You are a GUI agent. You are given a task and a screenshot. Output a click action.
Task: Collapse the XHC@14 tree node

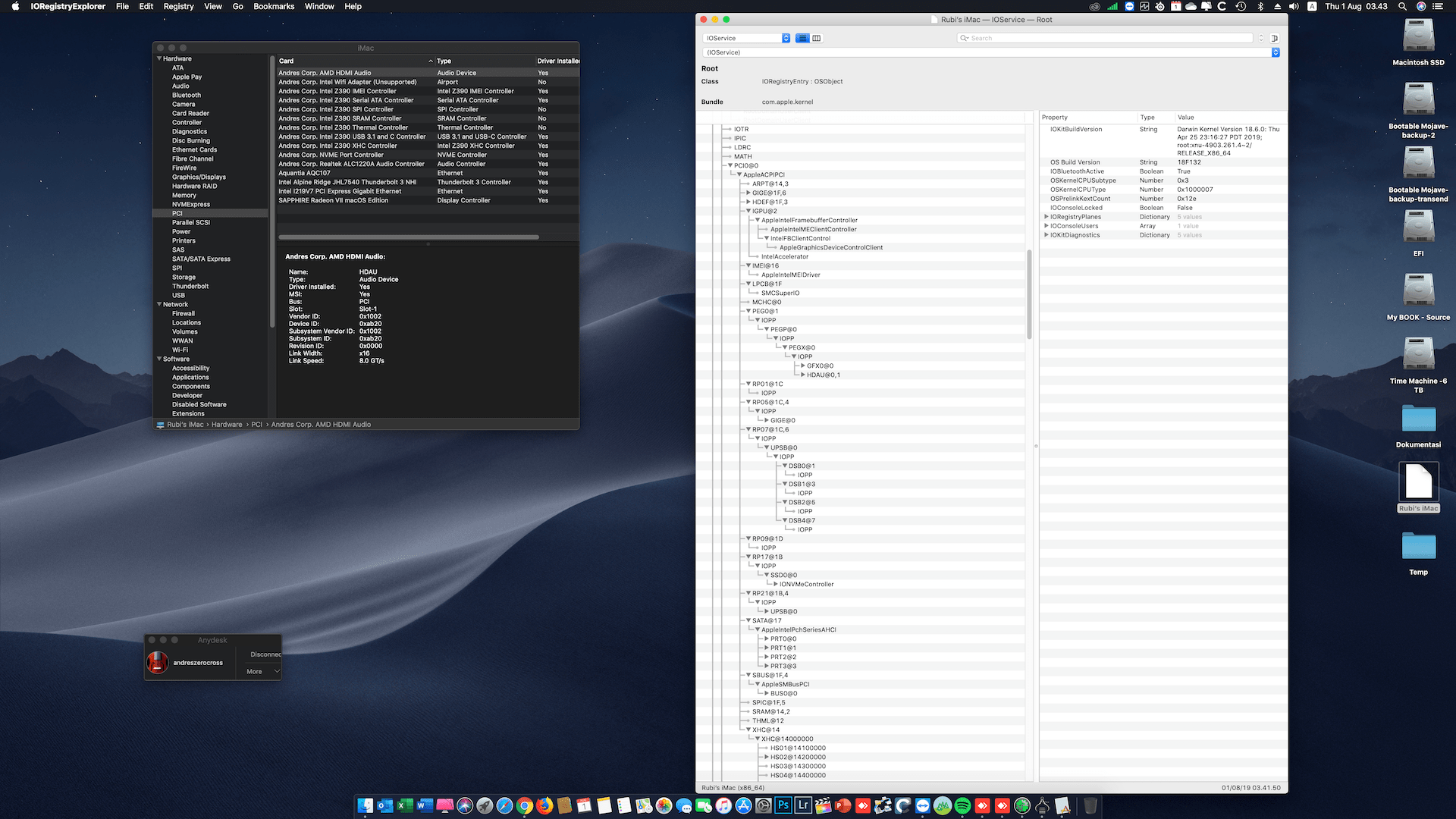[748, 730]
